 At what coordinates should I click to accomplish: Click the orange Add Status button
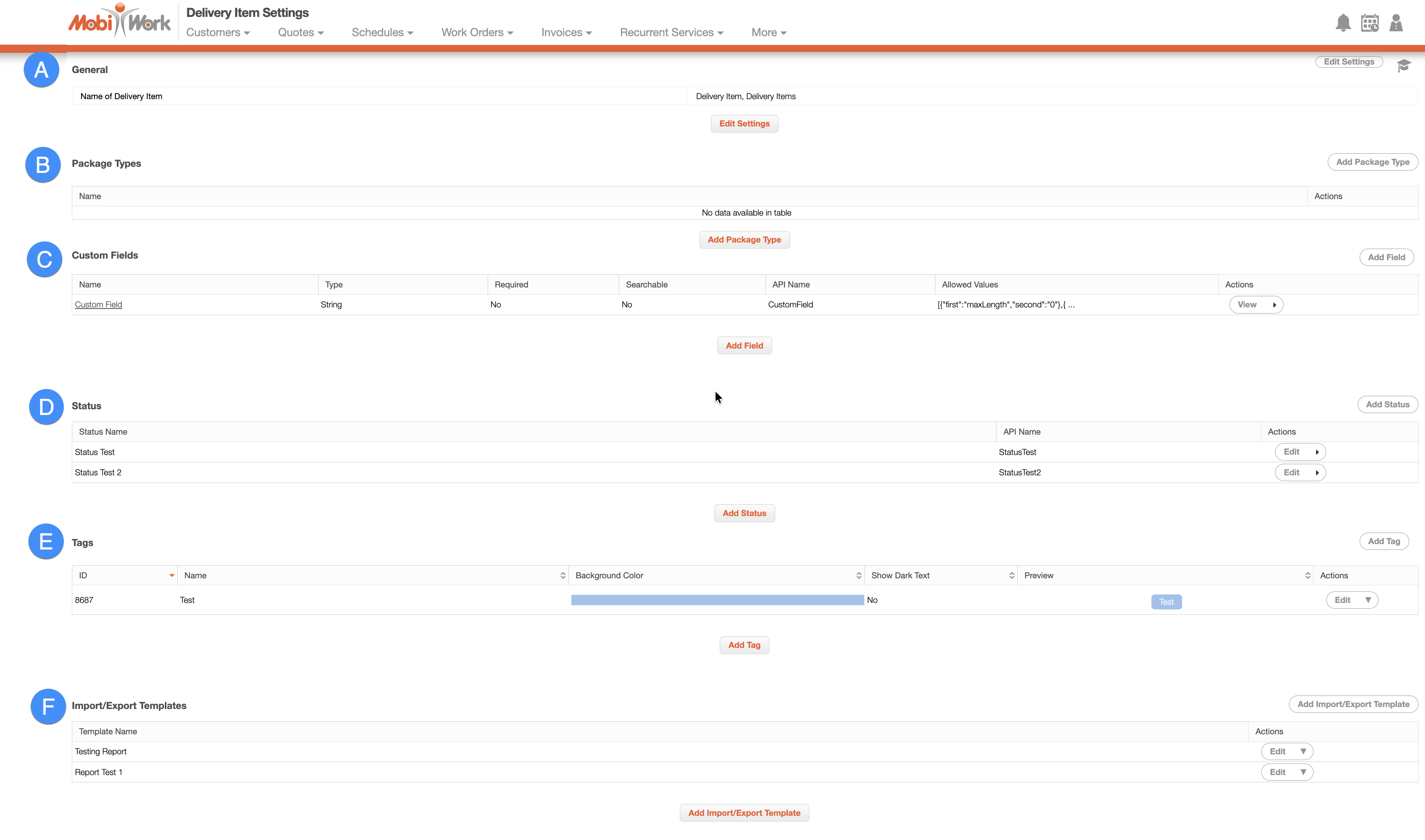click(744, 513)
